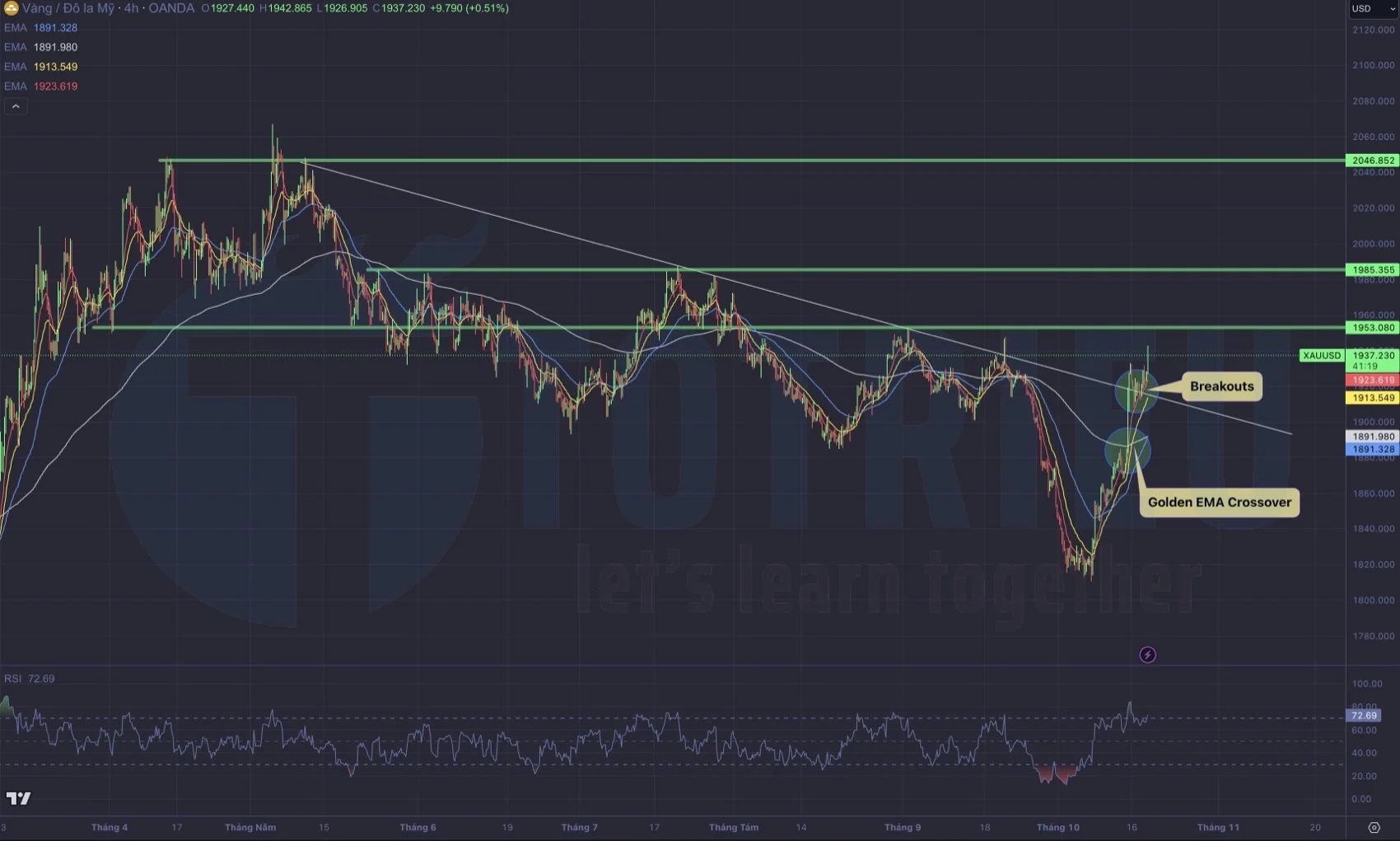Click the 1953.080 price level label
Viewport: 1400px width, 841px height.
click(x=1372, y=328)
